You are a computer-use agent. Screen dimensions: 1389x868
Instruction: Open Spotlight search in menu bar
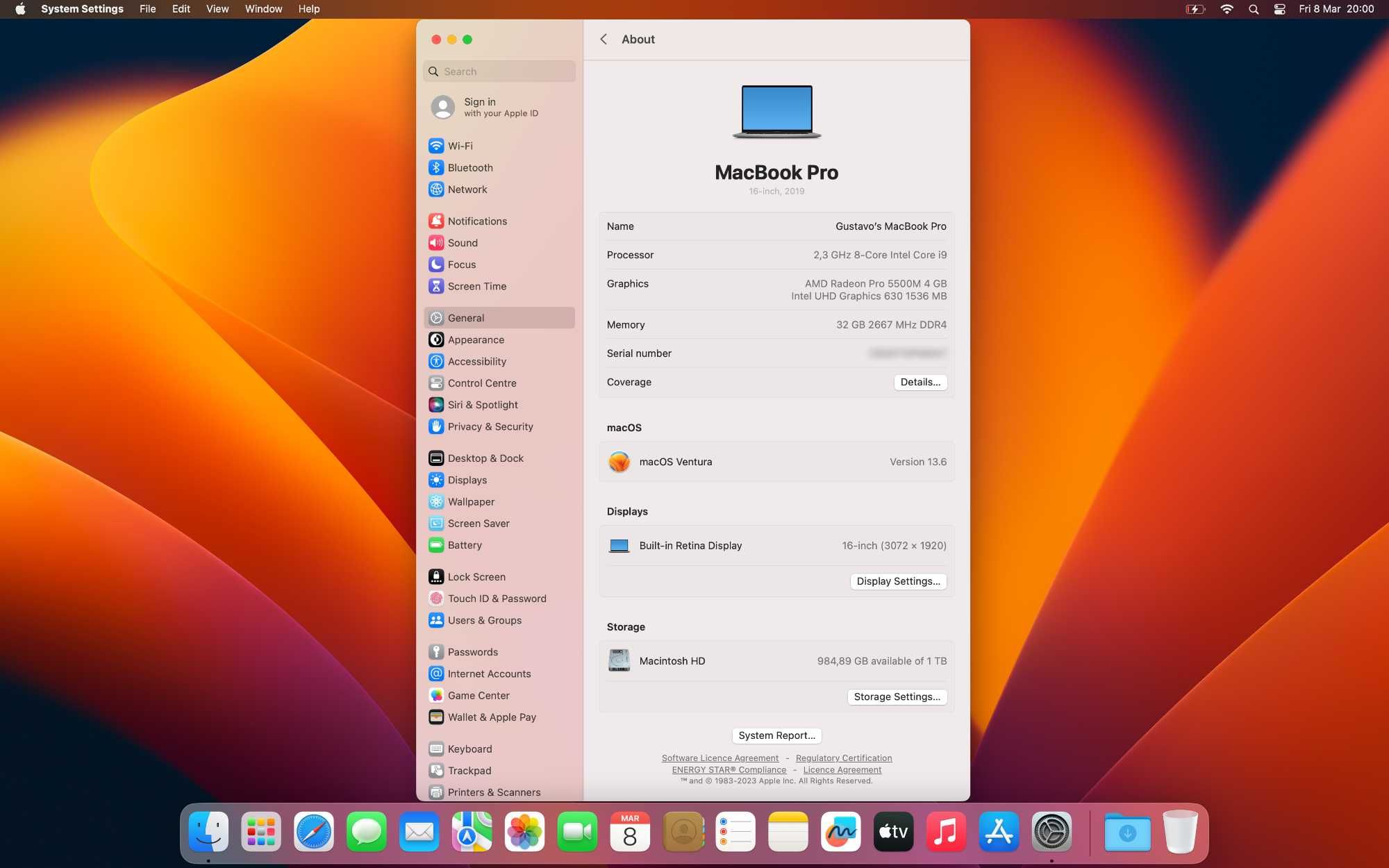[1254, 9]
